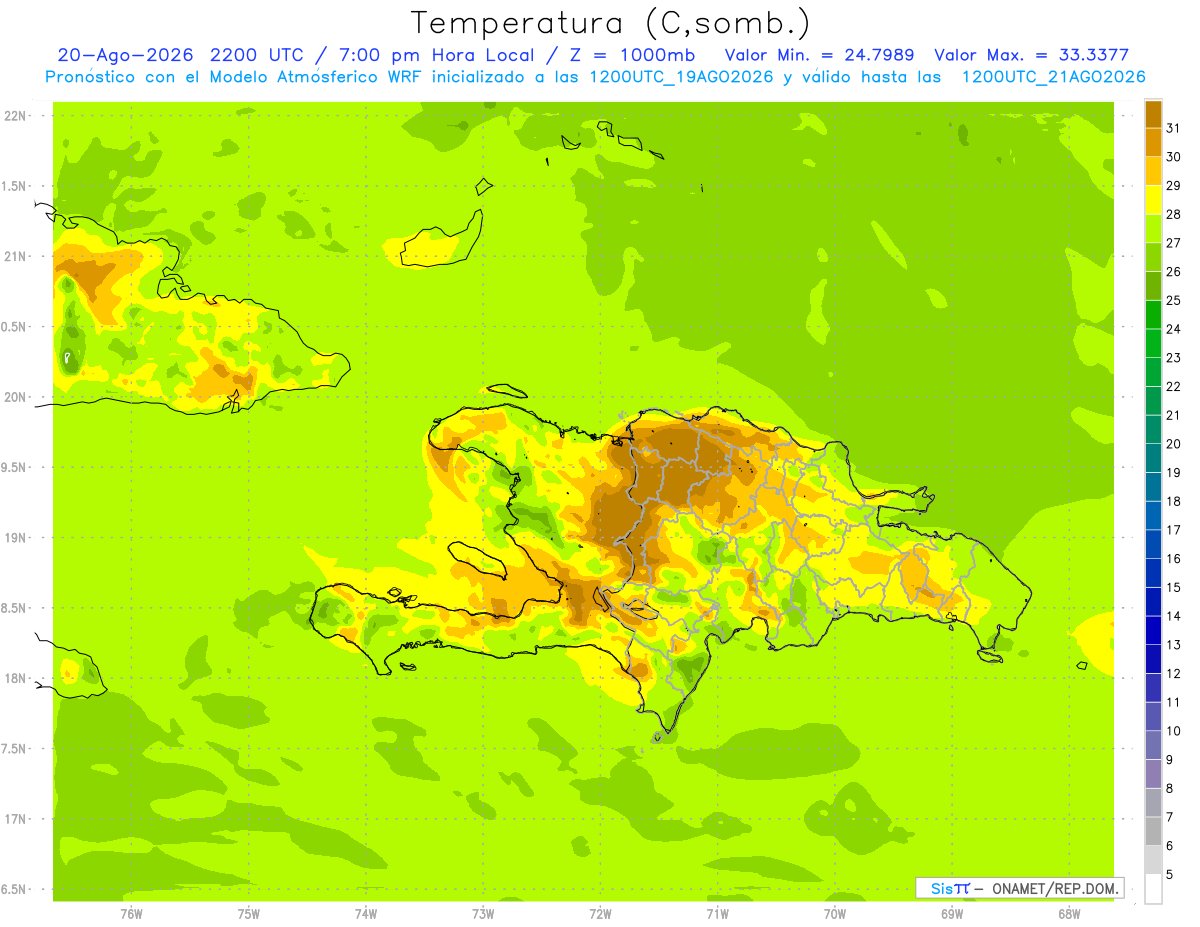Click the "73W" longitude label
Screen dimensions: 1200x927
[x=483, y=914]
